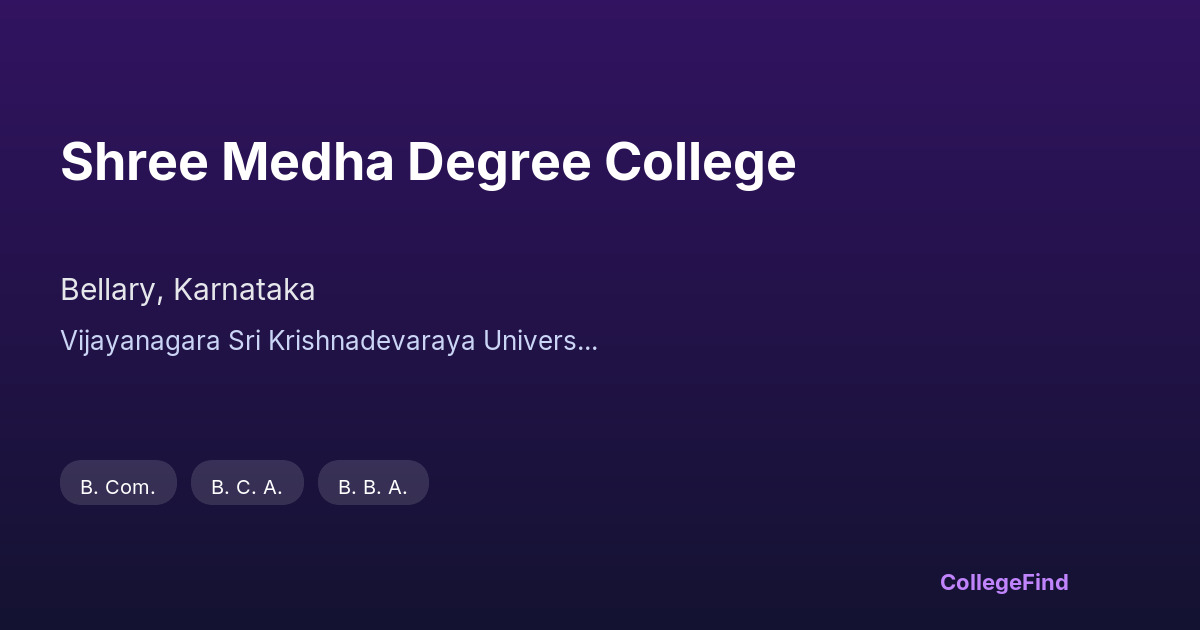Click the word "Degree" in the title
The width and height of the screenshot is (1200, 630).
pyautogui.click(x=498, y=162)
